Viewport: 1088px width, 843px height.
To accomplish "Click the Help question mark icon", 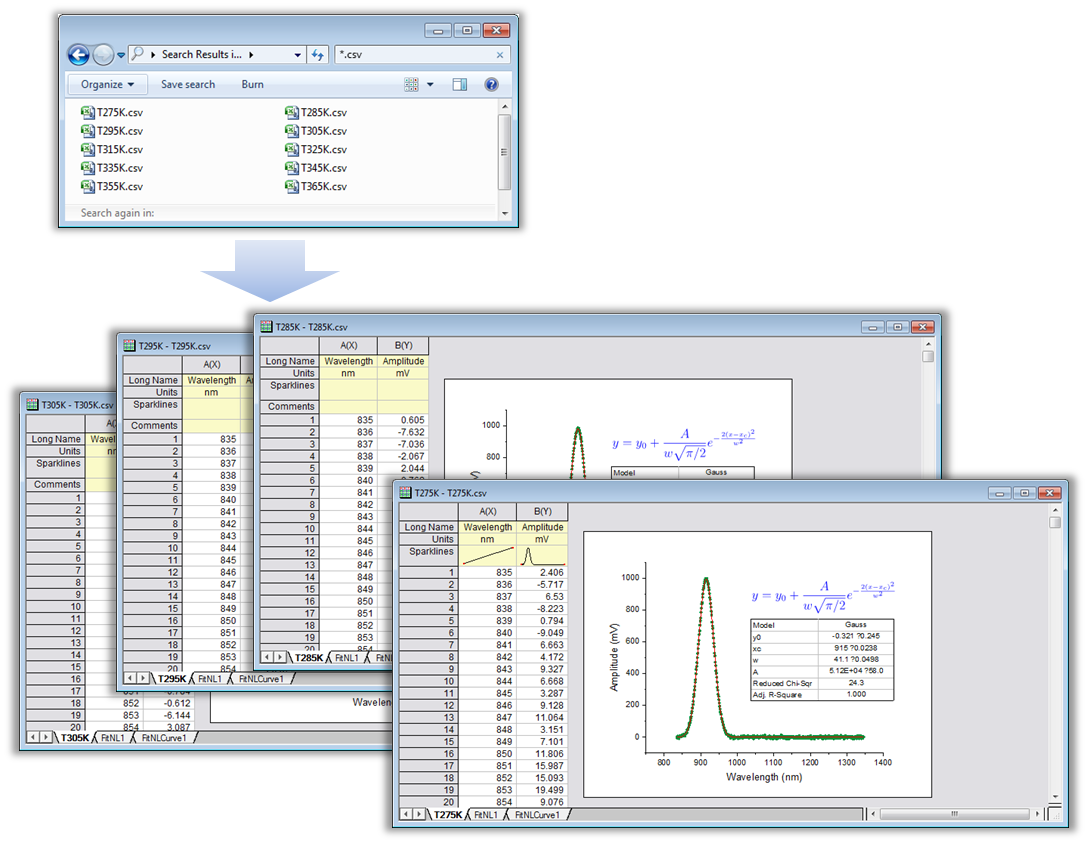I will 491,85.
